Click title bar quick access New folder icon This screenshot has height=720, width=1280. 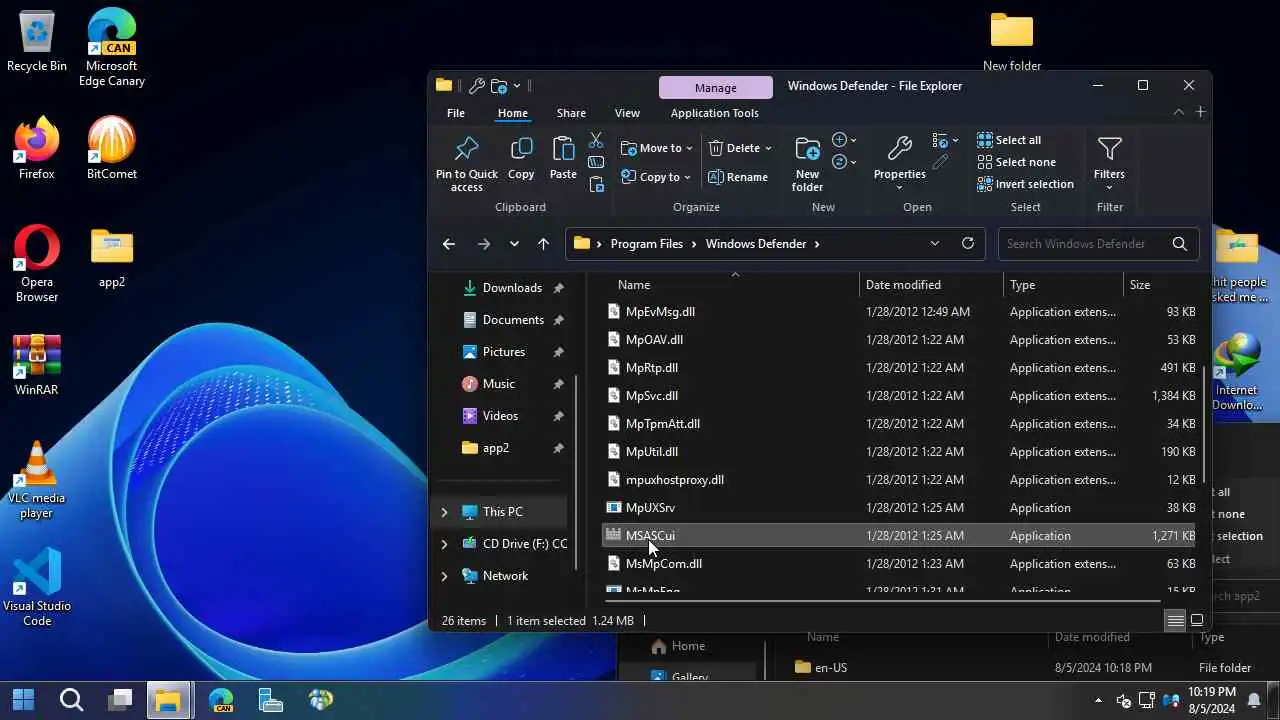point(498,86)
